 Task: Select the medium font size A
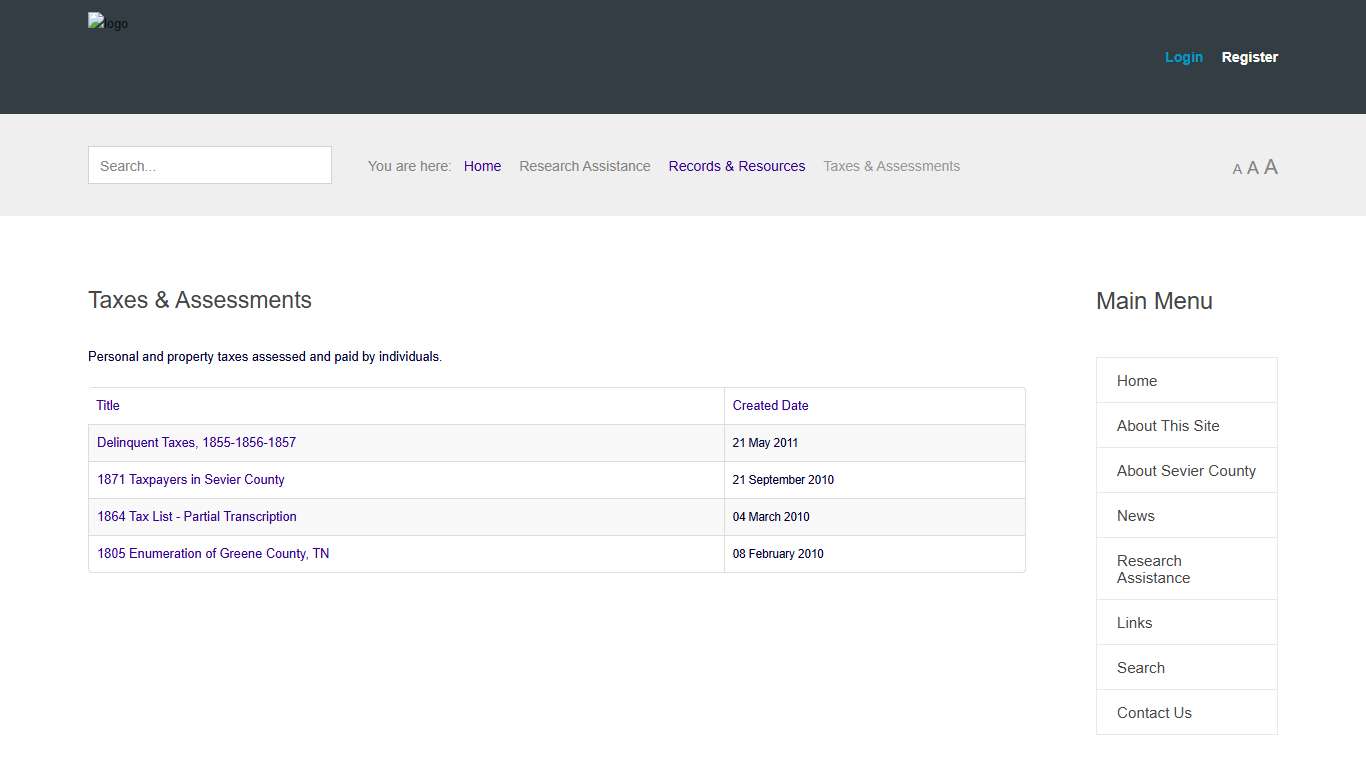click(1252, 168)
